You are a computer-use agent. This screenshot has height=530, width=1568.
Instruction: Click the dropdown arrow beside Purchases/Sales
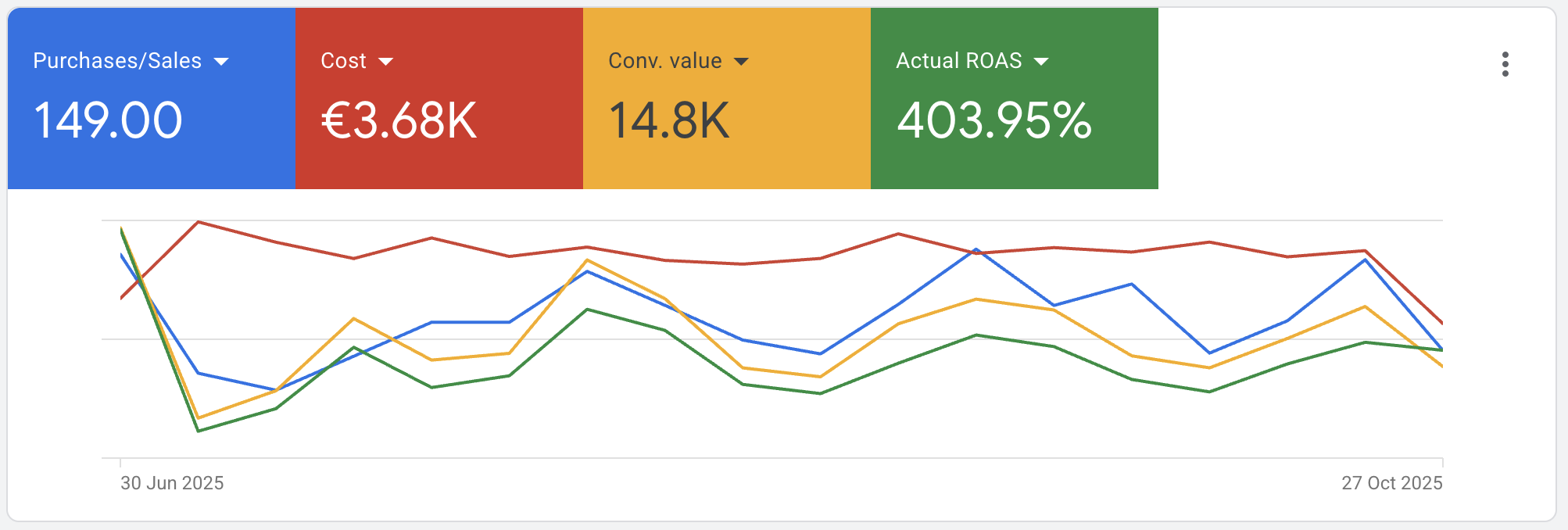(x=221, y=62)
